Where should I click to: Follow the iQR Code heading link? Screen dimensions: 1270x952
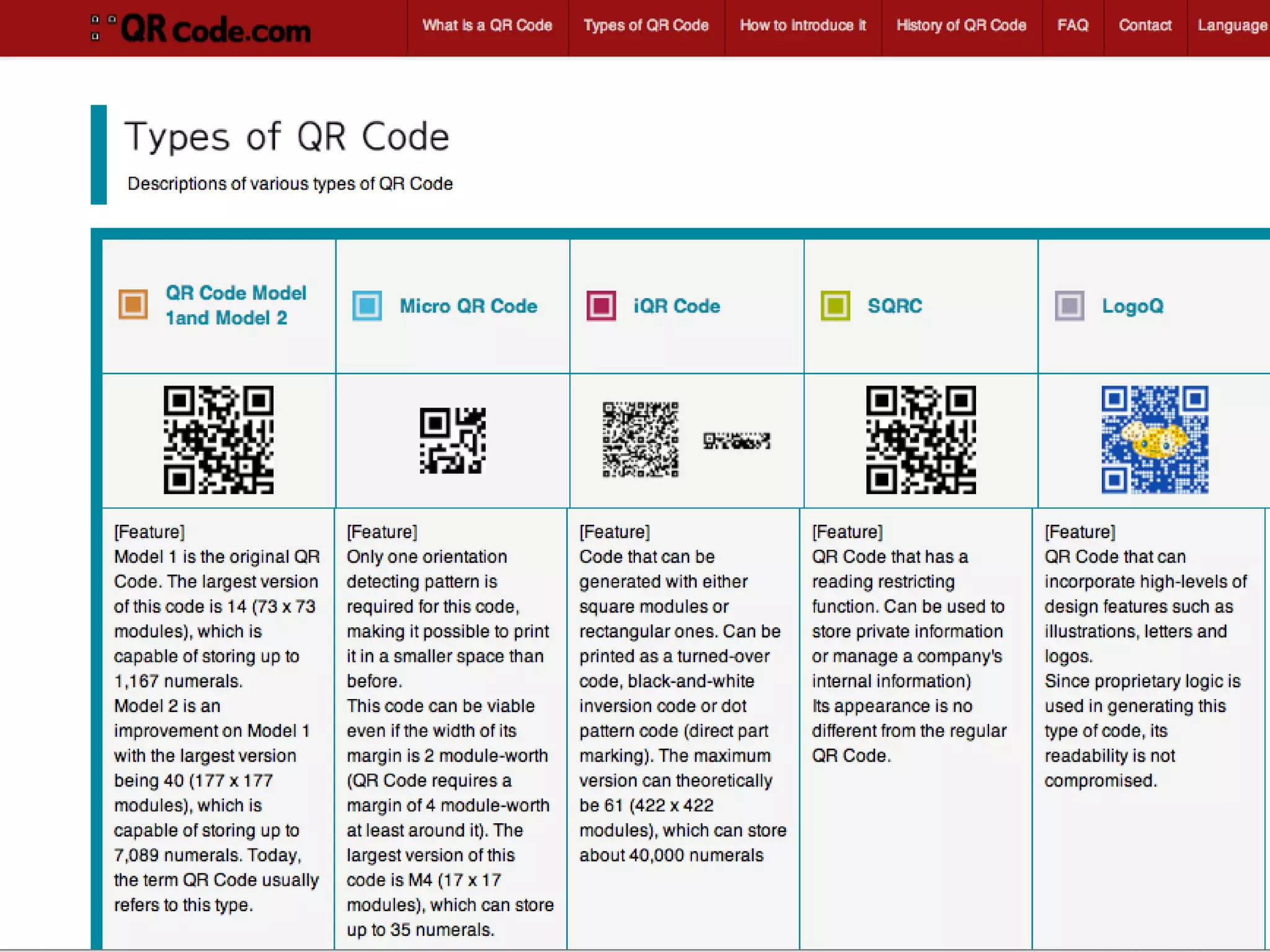click(x=677, y=306)
